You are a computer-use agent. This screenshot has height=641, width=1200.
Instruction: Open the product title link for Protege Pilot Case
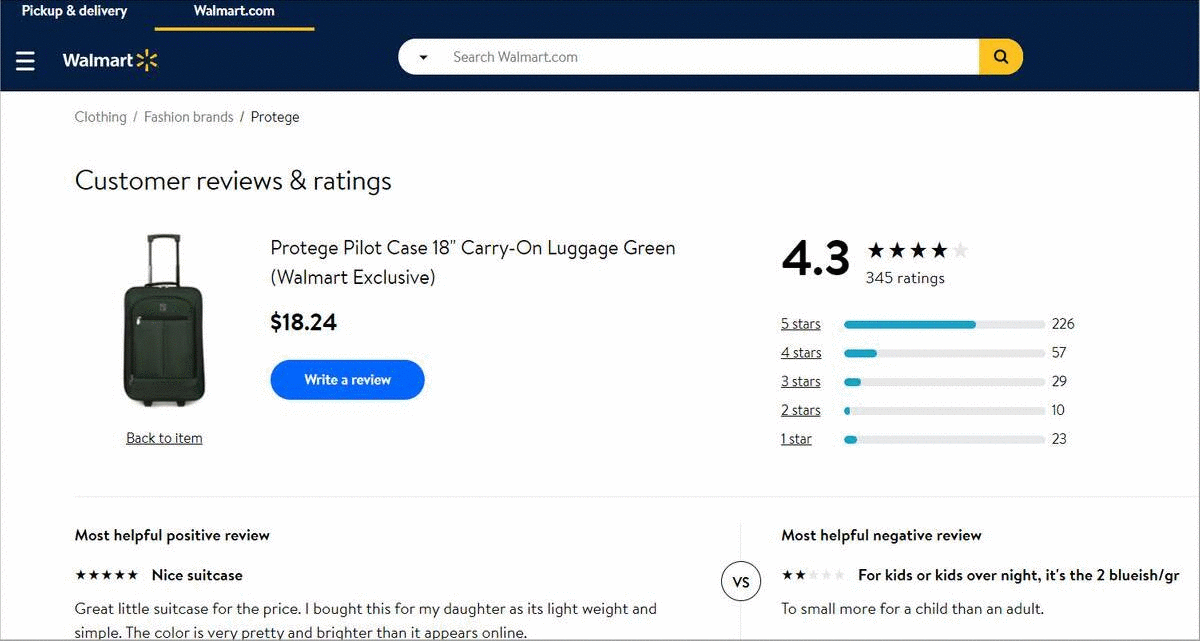point(473,262)
